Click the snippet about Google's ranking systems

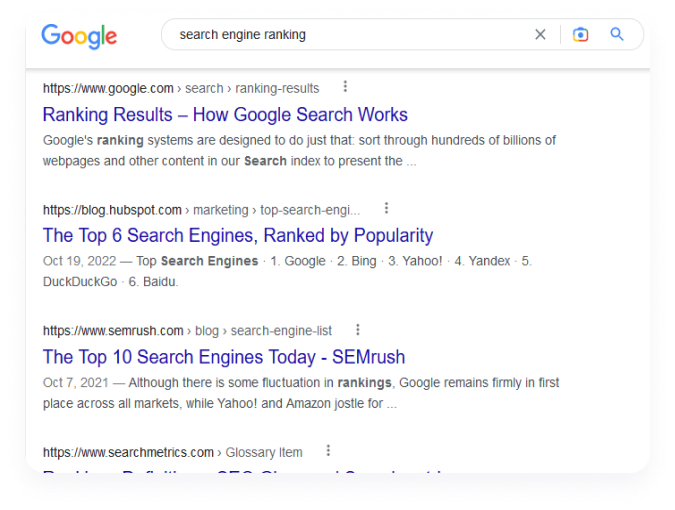299,150
